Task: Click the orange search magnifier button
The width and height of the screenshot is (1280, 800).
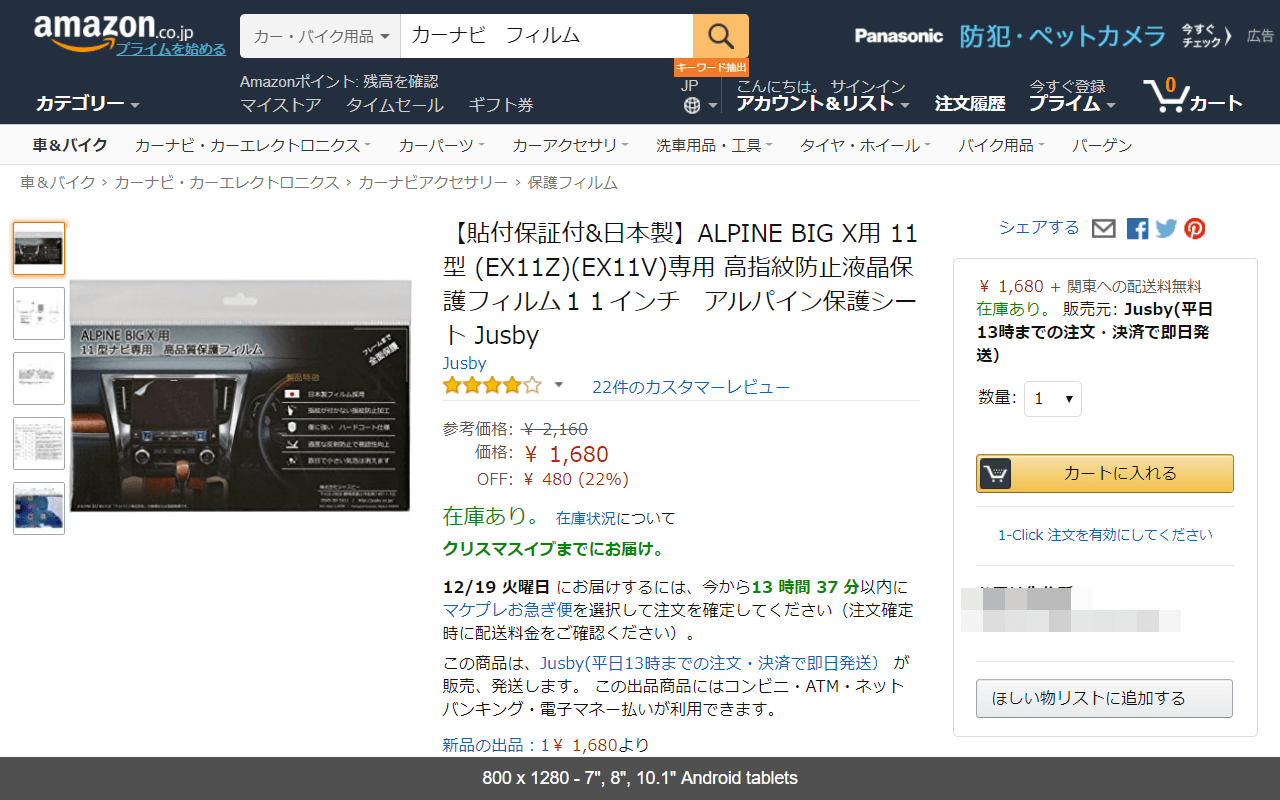Action: pyautogui.click(x=720, y=36)
